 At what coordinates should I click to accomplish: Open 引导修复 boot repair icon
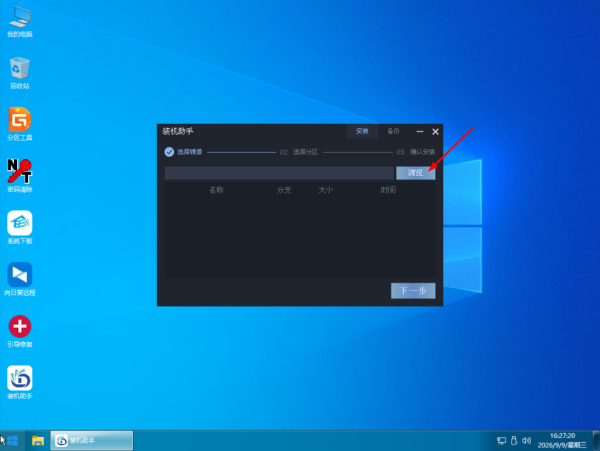20,331
